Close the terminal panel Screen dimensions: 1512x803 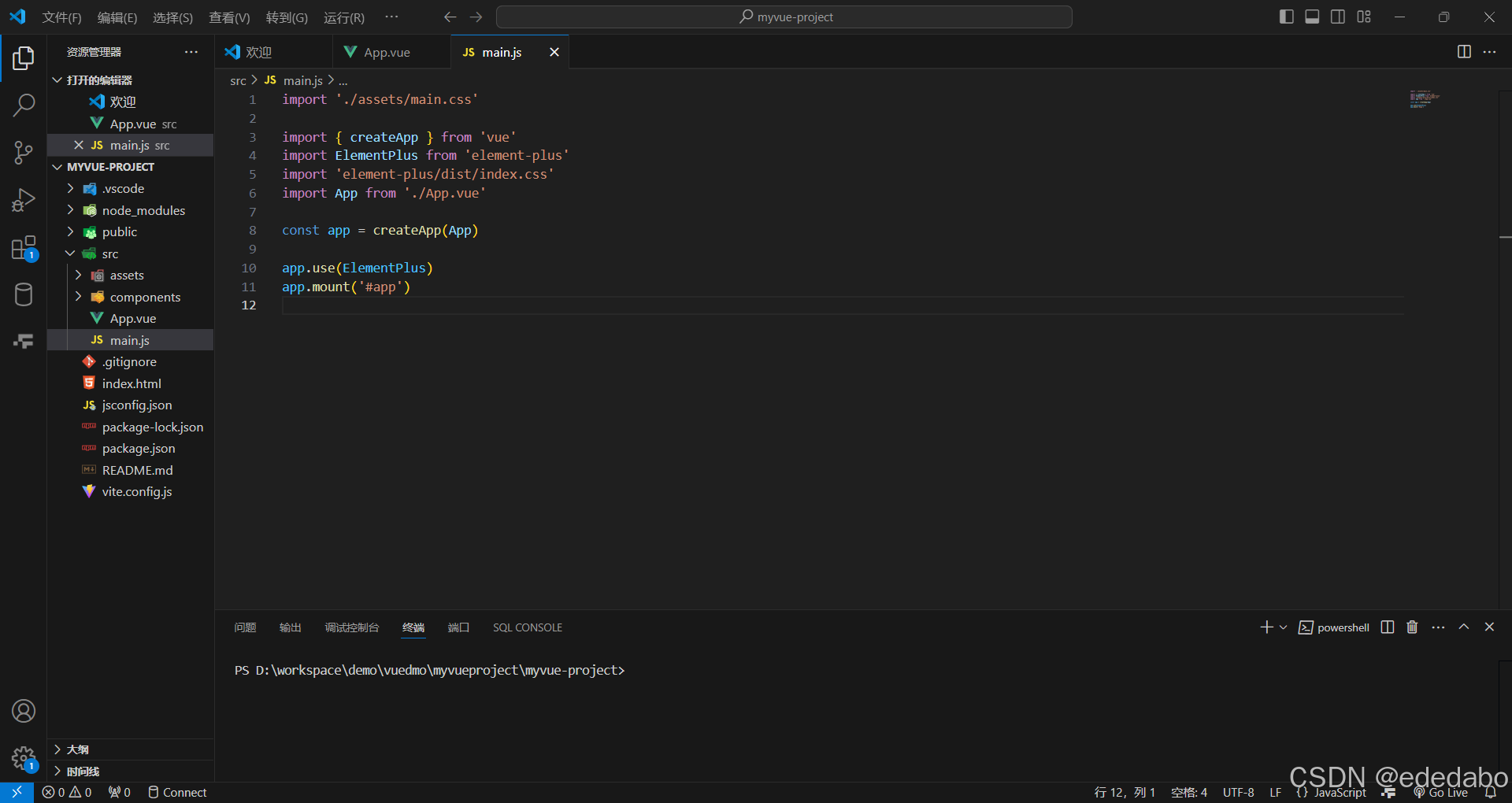click(1489, 627)
